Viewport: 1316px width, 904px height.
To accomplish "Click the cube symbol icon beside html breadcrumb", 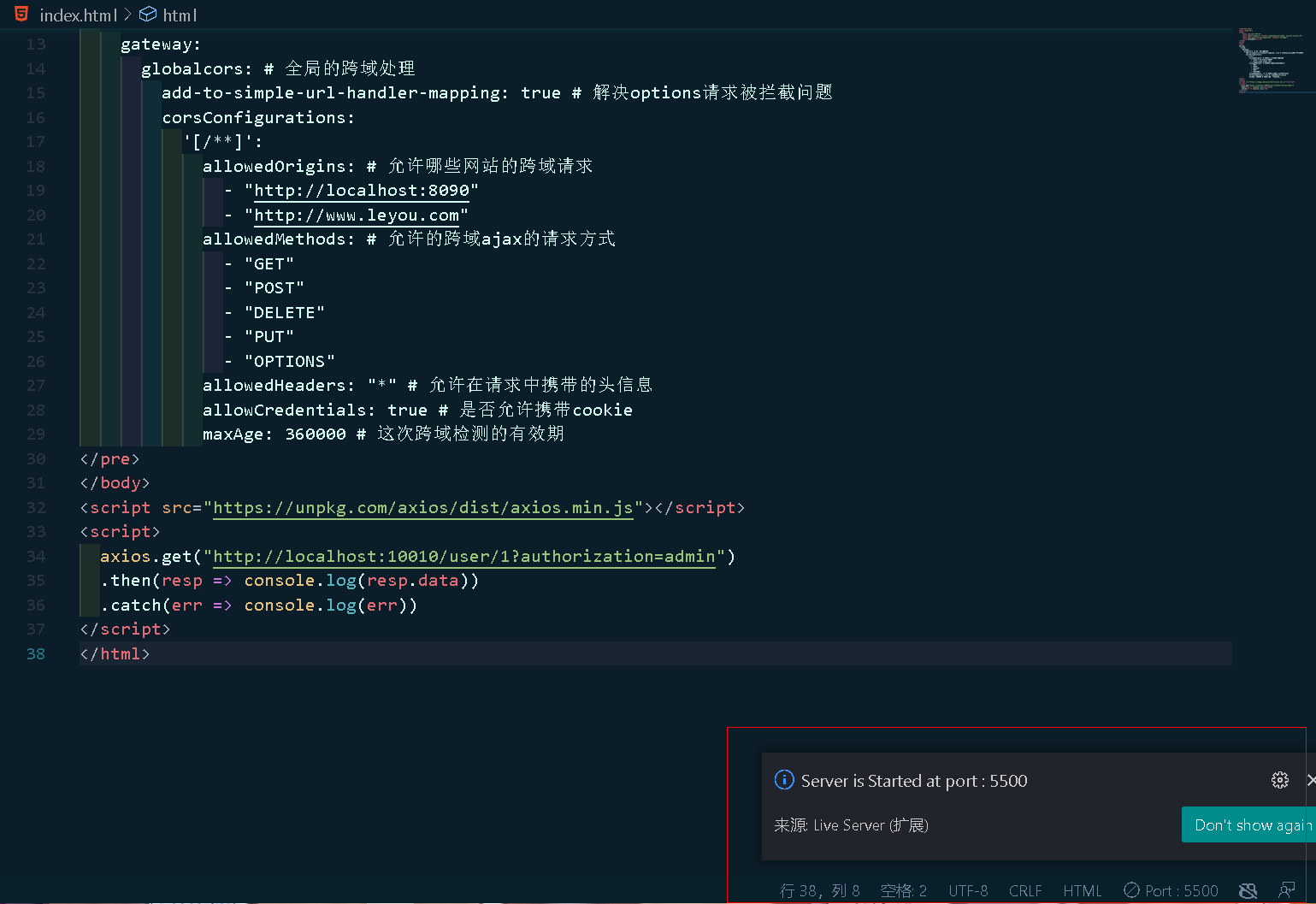I will 148,15.
